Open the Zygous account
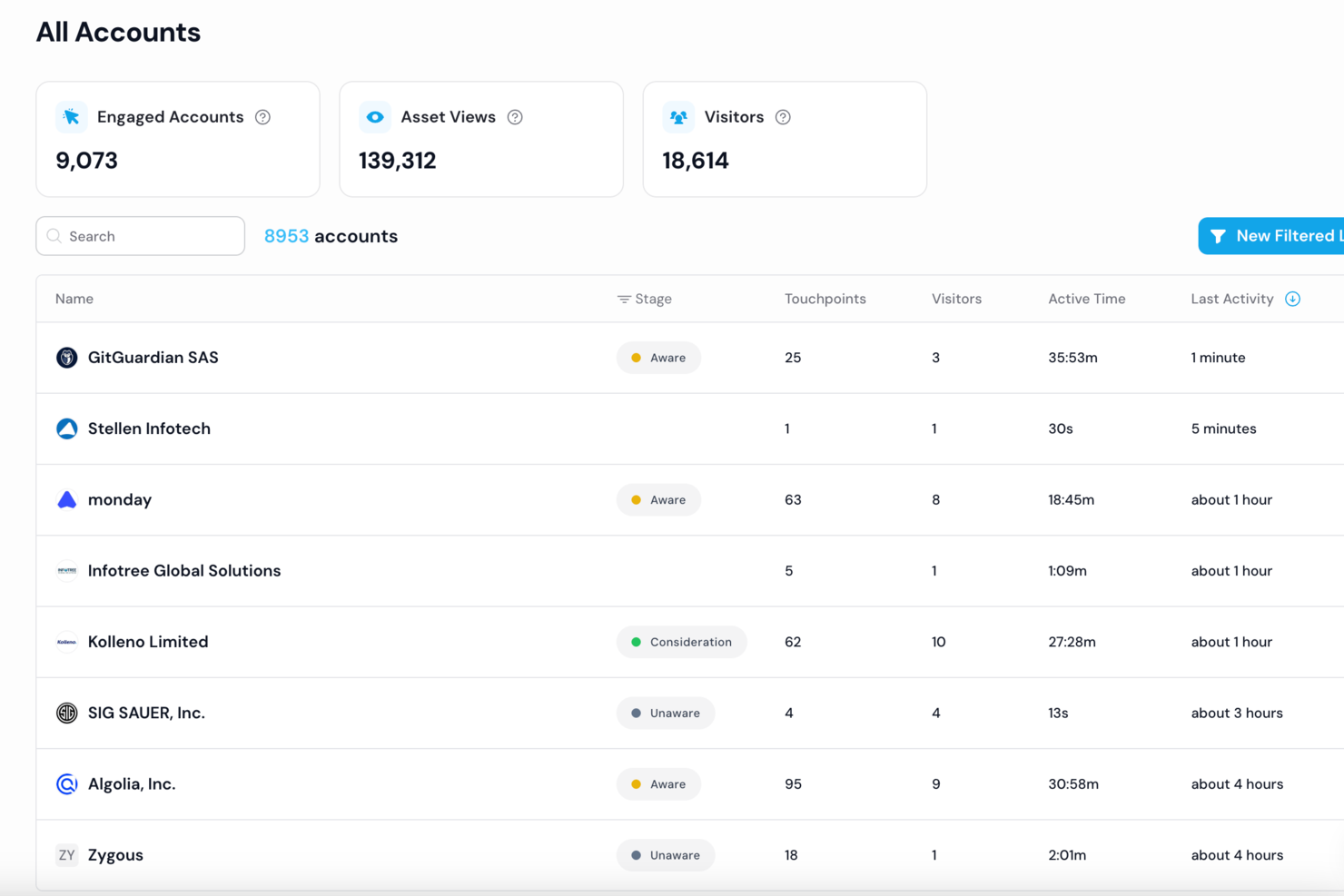1344x896 pixels. pyautogui.click(x=115, y=855)
